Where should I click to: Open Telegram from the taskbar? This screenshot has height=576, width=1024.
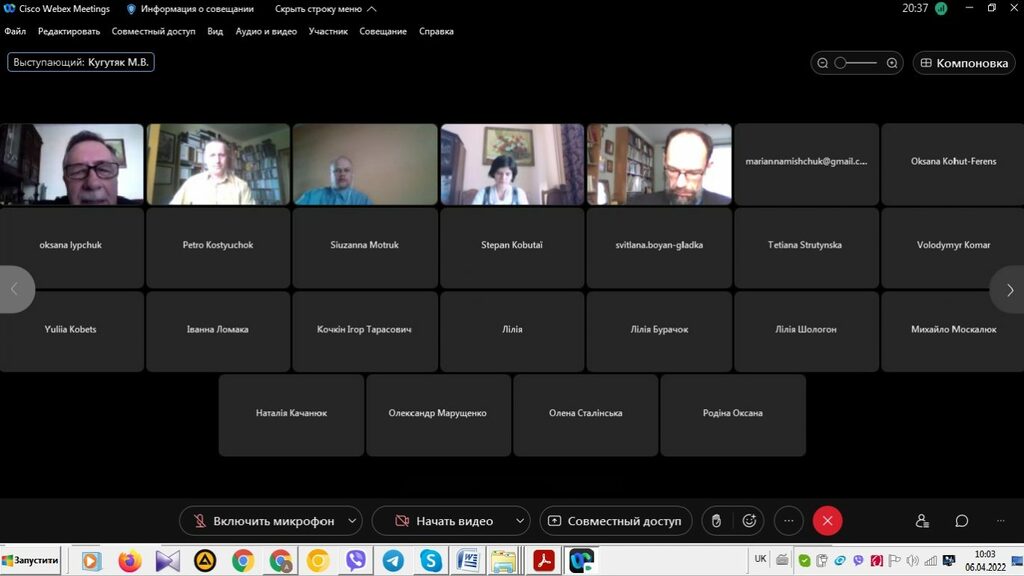coord(393,561)
